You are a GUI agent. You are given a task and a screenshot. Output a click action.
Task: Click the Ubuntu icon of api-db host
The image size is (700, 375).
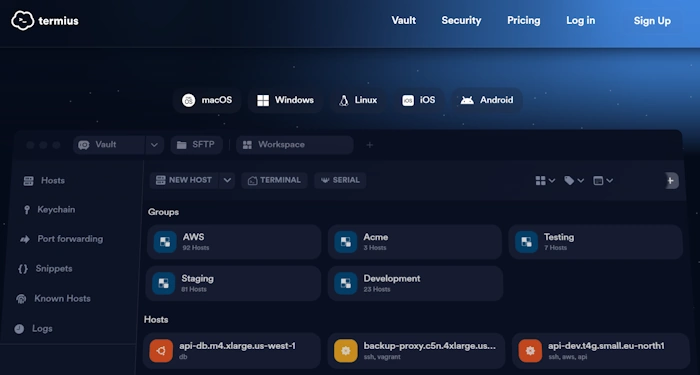(161, 351)
